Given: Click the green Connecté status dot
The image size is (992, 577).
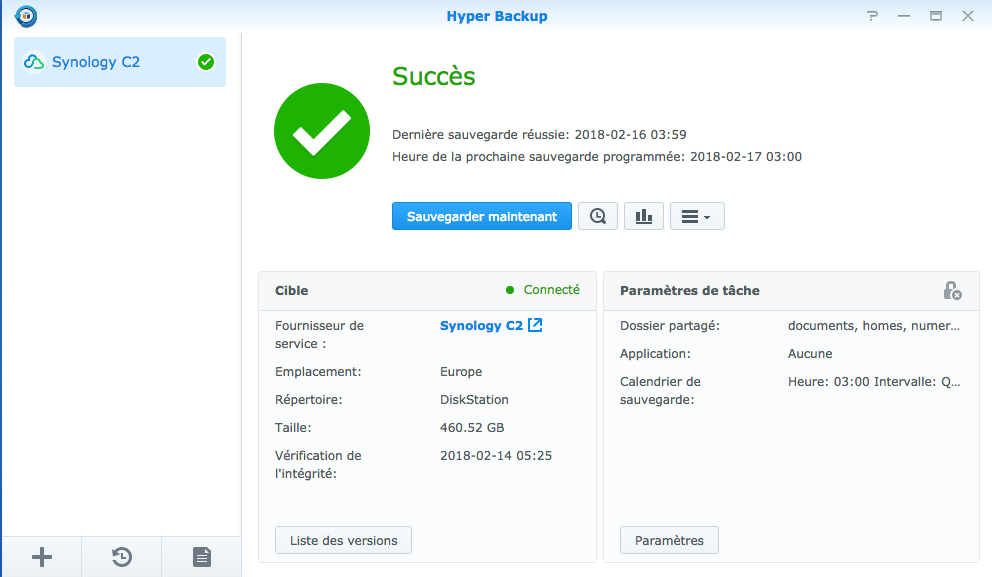Looking at the screenshot, I should click(x=510, y=290).
